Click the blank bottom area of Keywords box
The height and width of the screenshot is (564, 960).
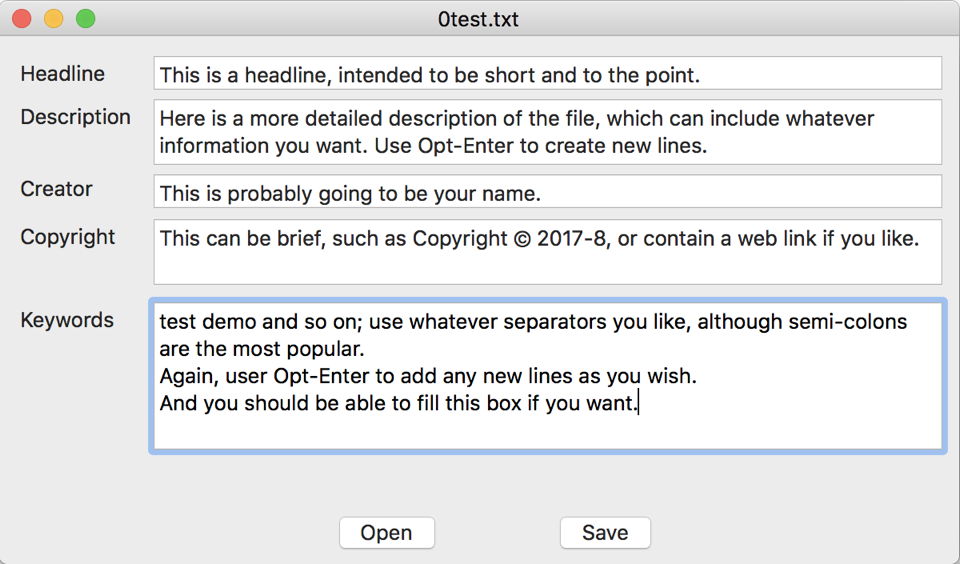click(x=547, y=433)
